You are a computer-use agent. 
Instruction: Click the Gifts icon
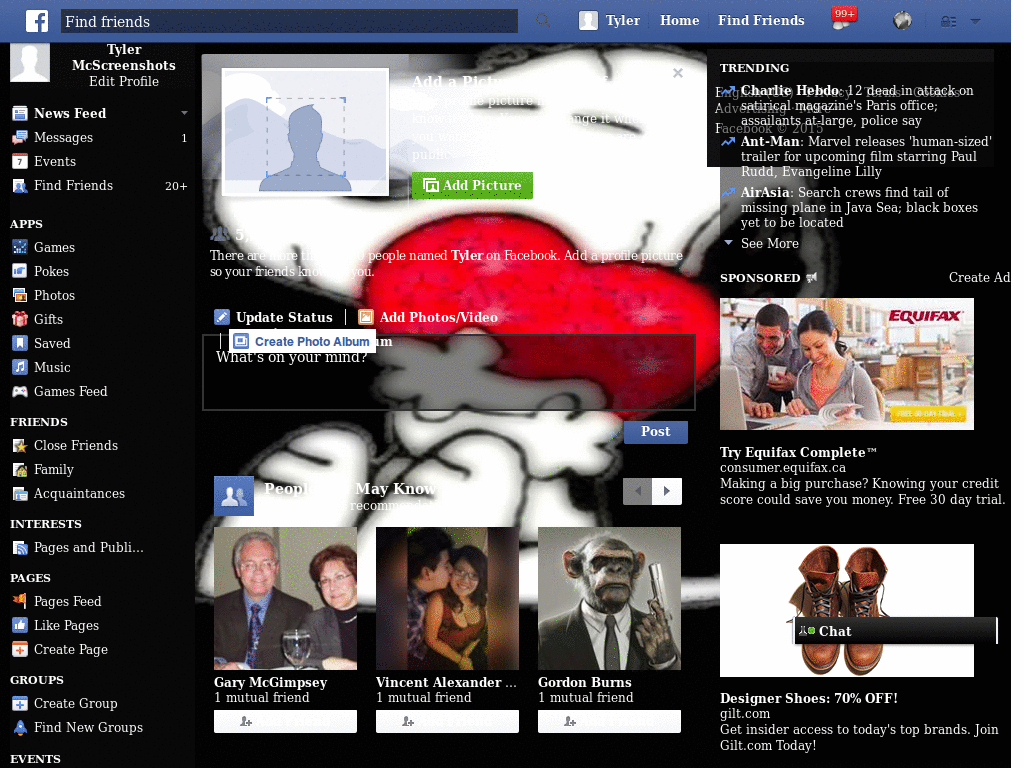[x=20, y=319]
